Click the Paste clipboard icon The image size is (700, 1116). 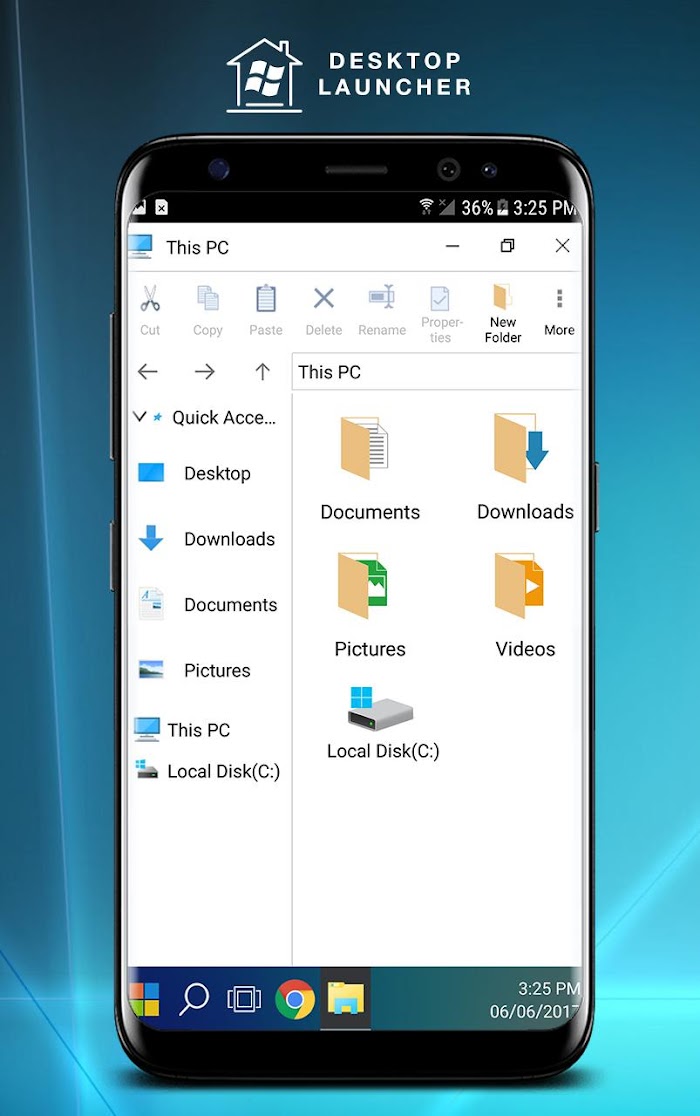[266, 299]
